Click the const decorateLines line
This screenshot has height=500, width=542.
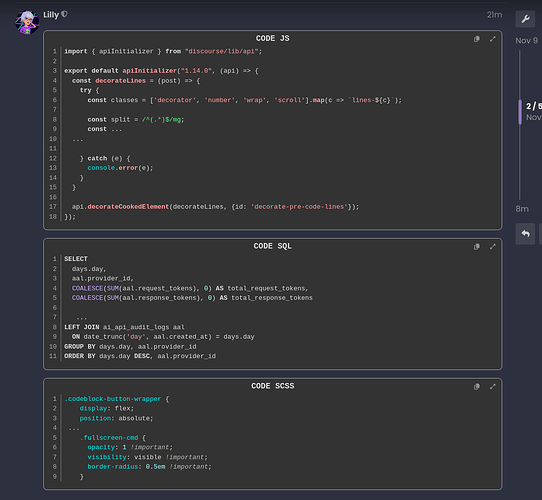[136, 81]
